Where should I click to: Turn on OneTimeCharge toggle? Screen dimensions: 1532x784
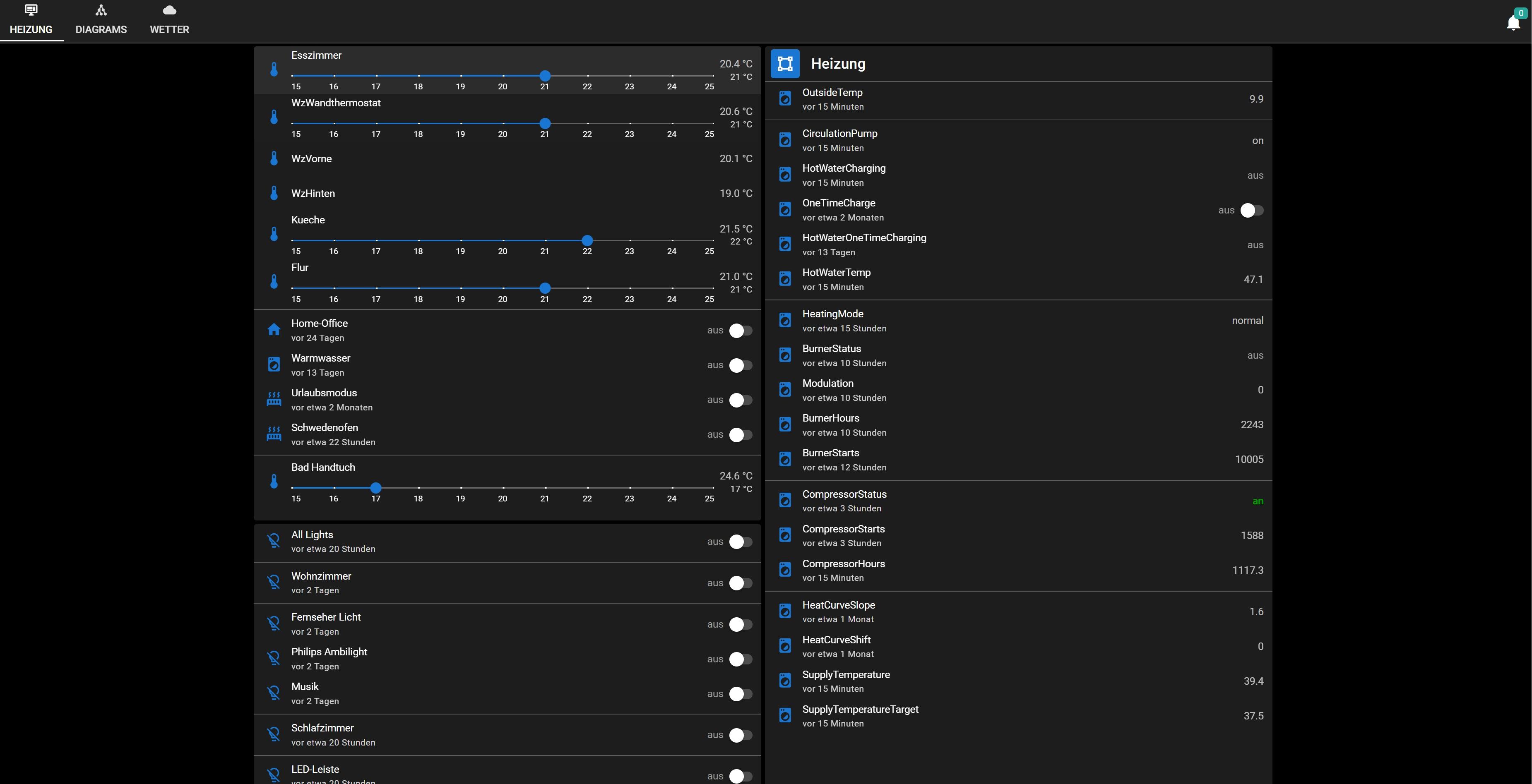[x=1251, y=211]
